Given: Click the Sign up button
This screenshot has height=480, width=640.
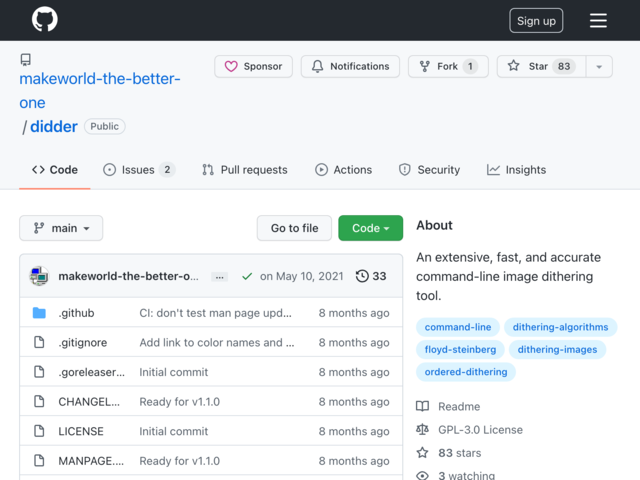Looking at the screenshot, I should click(x=536, y=20).
